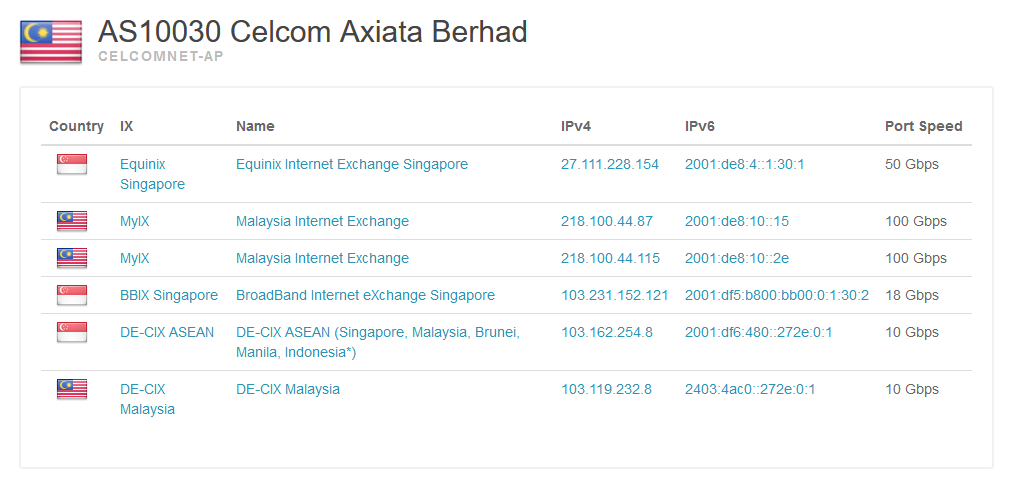Click IPv4 address 27.111.228.154
This screenshot has width=1017, height=488.
point(609,164)
